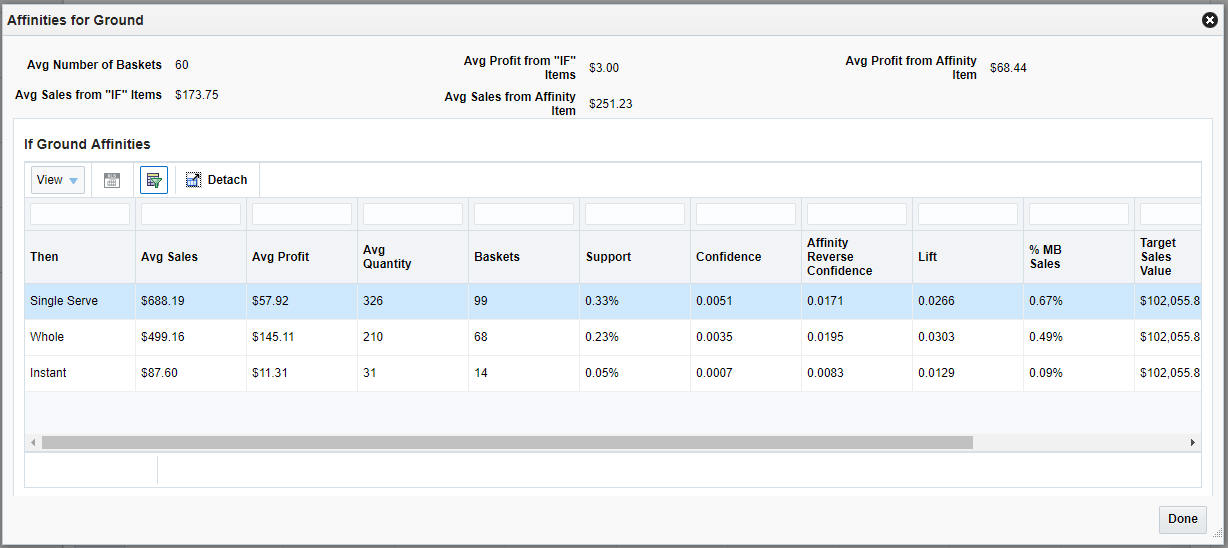1228x548 pixels.
Task: Select the Whole affinity row
Action: click(612, 337)
